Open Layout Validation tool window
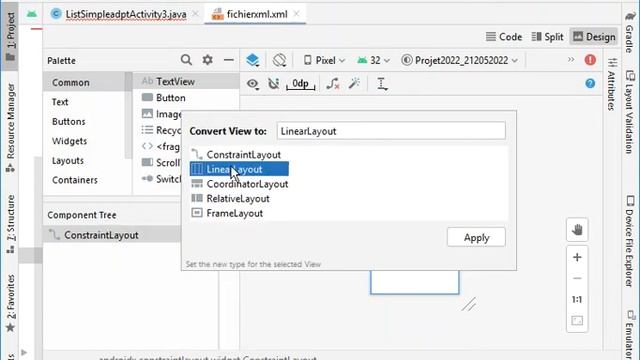The height and width of the screenshot is (360, 640). (630, 111)
